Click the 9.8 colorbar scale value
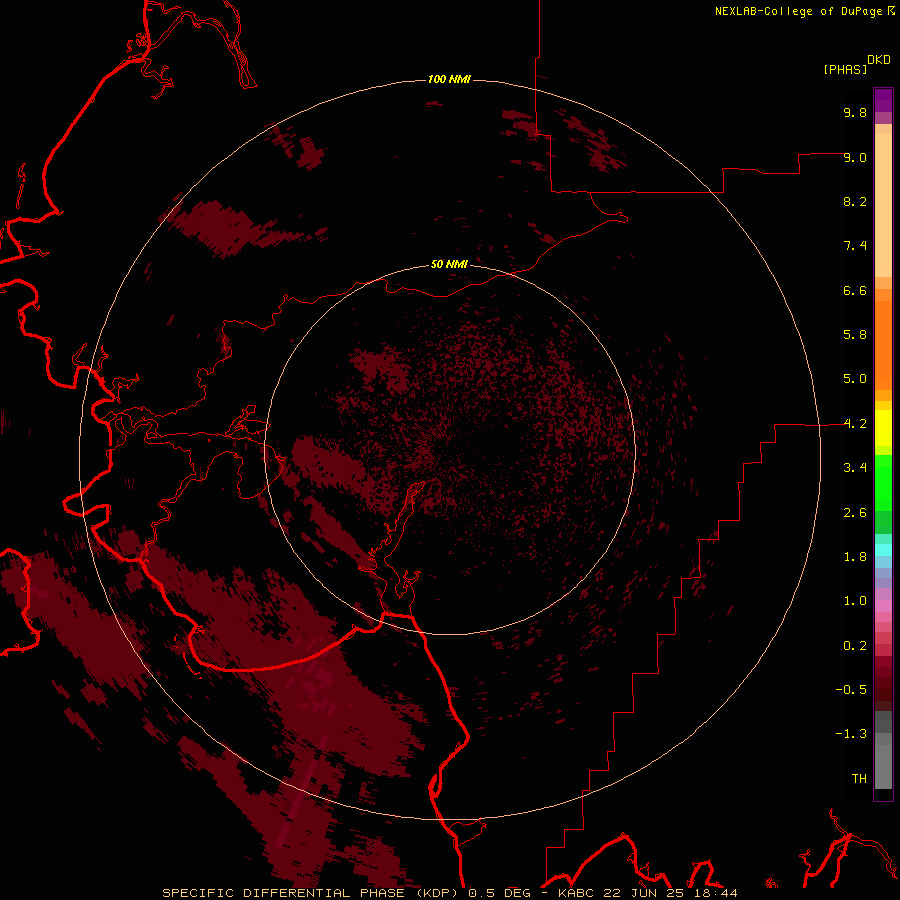 click(x=855, y=112)
